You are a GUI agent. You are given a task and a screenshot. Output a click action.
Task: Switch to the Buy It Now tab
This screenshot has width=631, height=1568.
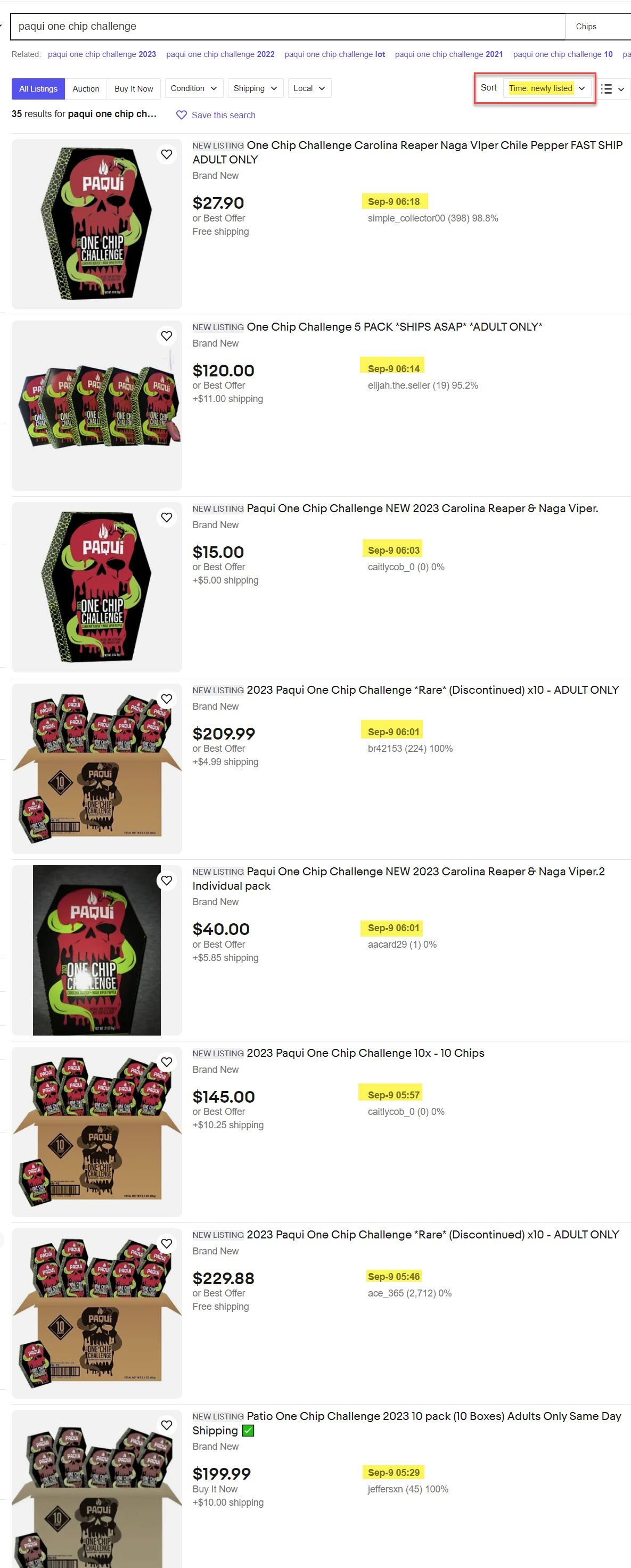tap(134, 89)
